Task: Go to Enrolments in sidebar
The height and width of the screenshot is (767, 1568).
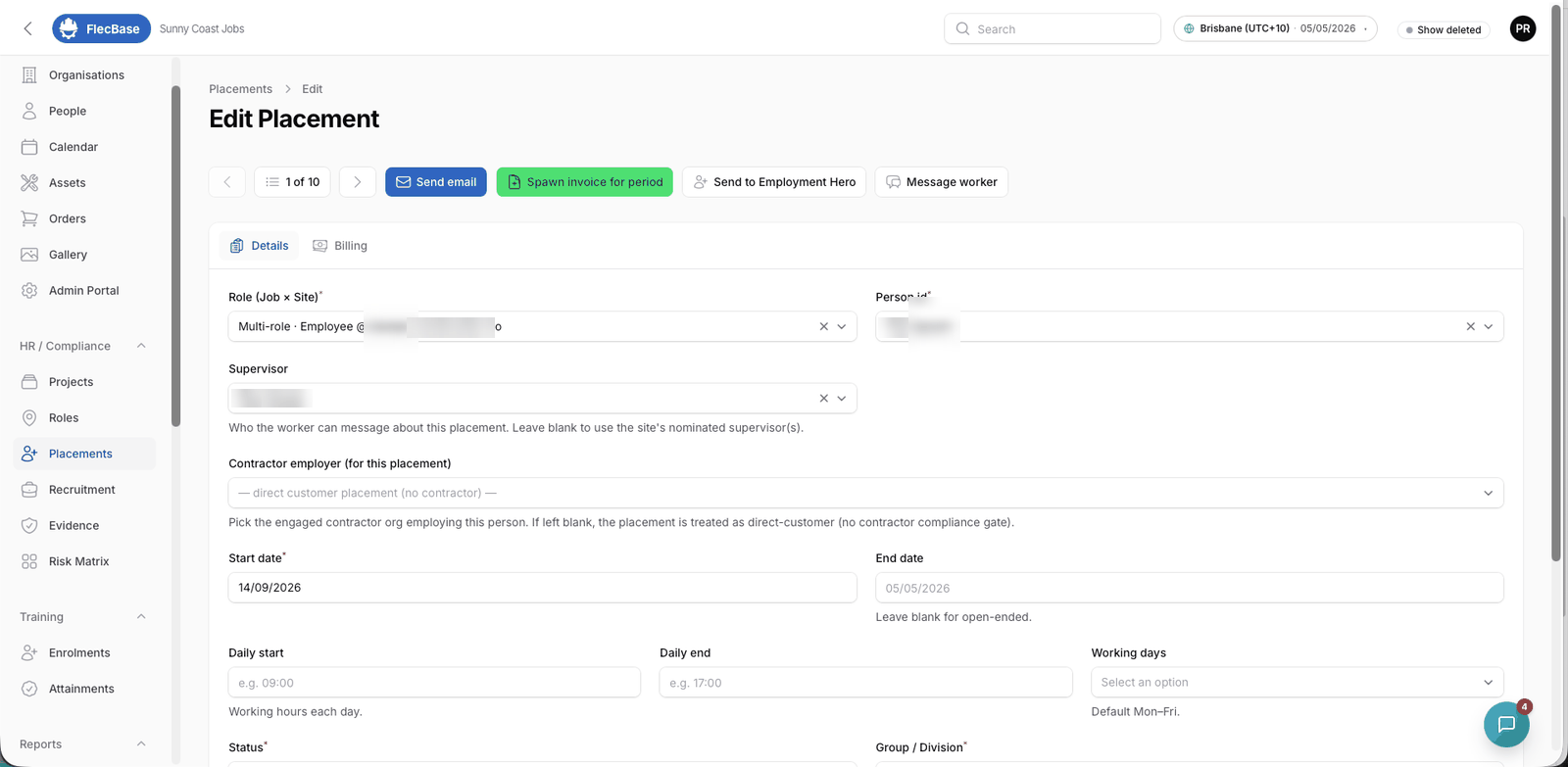Action: click(85, 653)
